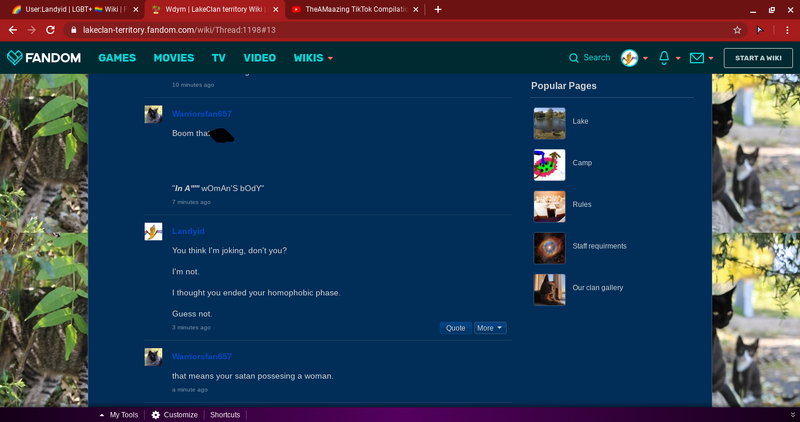Screen dimensions: 800x422
Task: Expand My Tools in the bottom toolbar
Action: coord(119,415)
